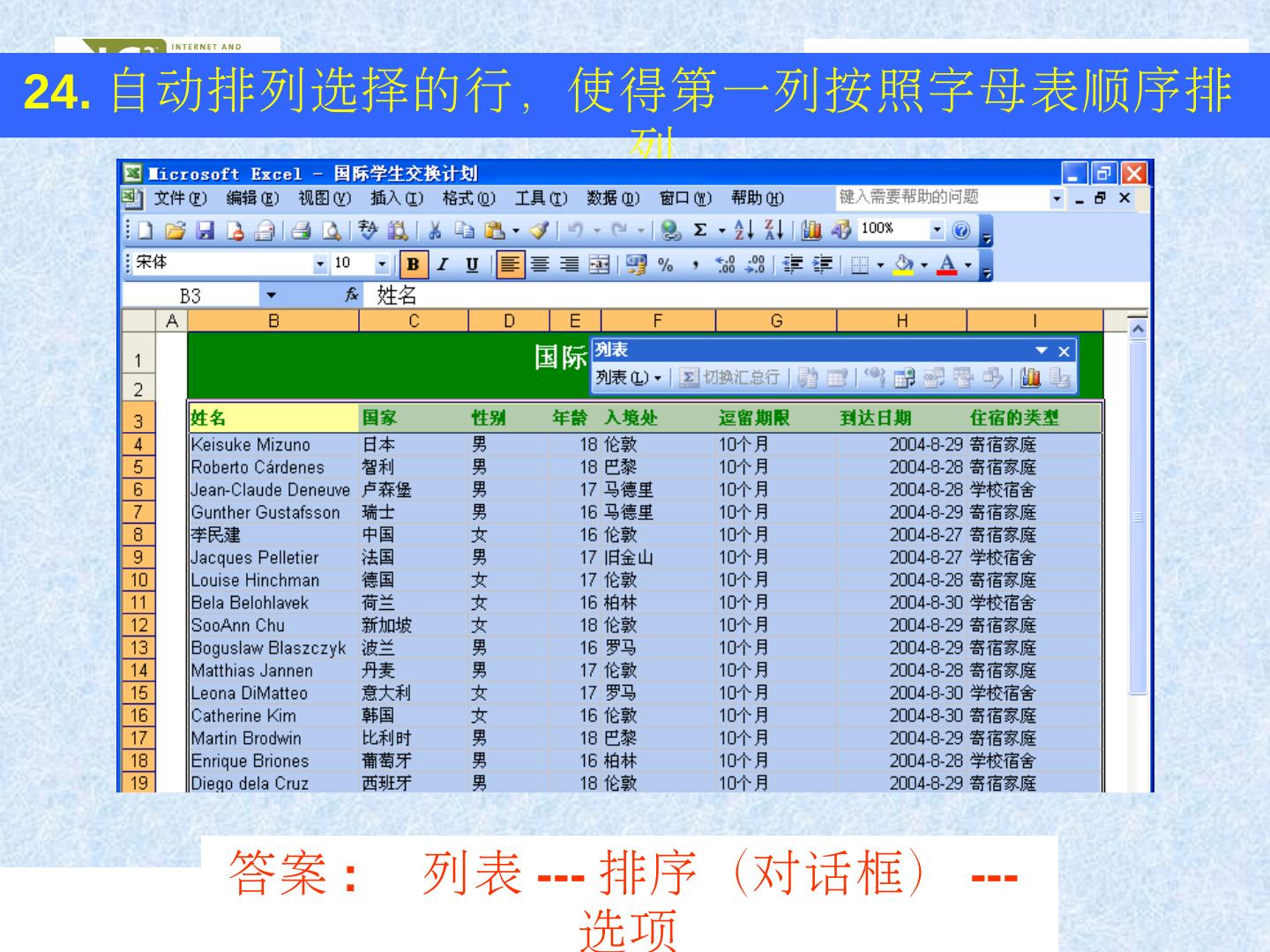Click the Fill Color paint bucket swatch
The width and height of the screenshot is (1270, 952).
pyautogui.click(x=903, y=264)
